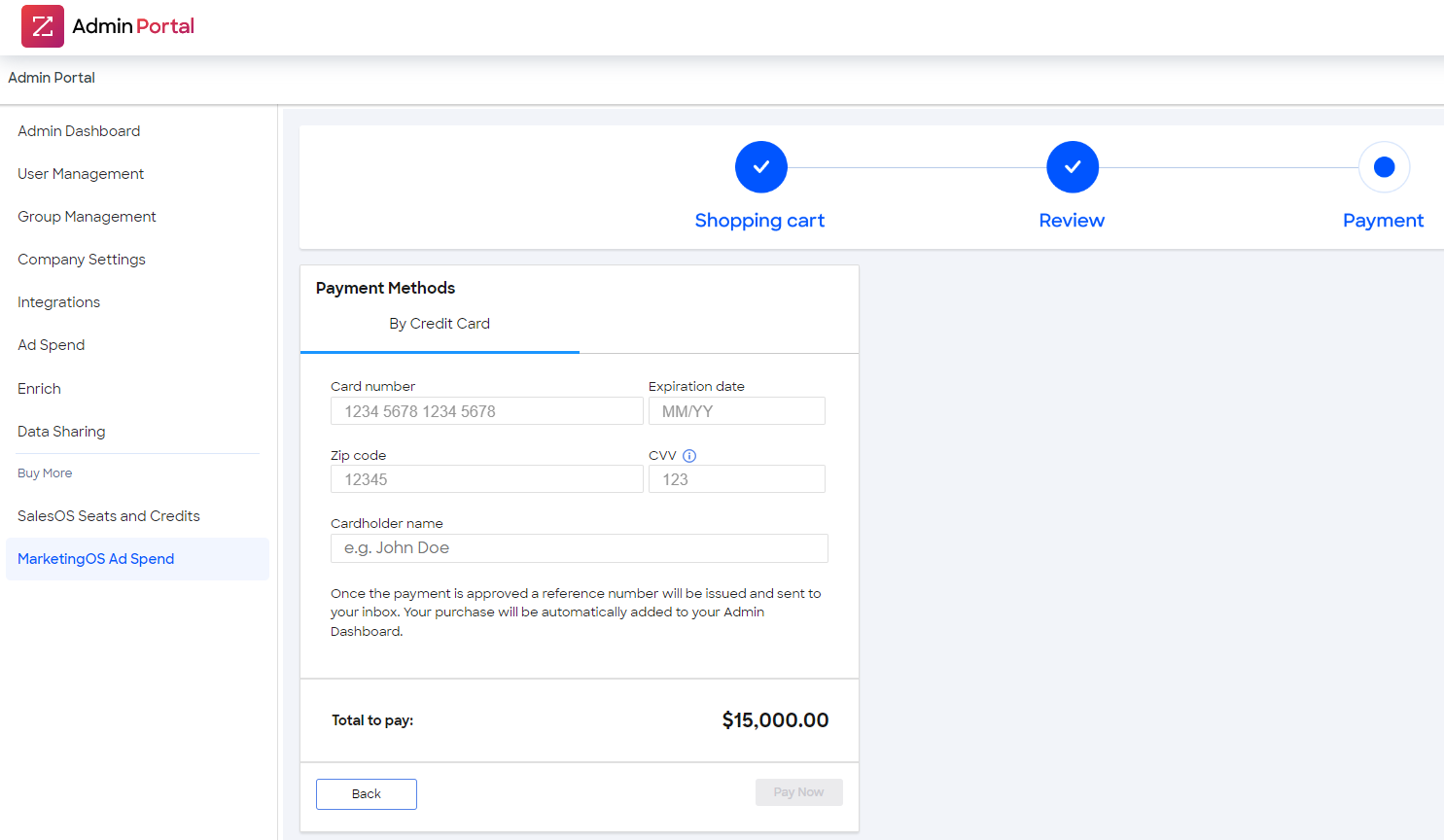Open the Enrich menu item
This screenshot has height=840, width=1444.
pyautogui.click(x=39, y=389)
